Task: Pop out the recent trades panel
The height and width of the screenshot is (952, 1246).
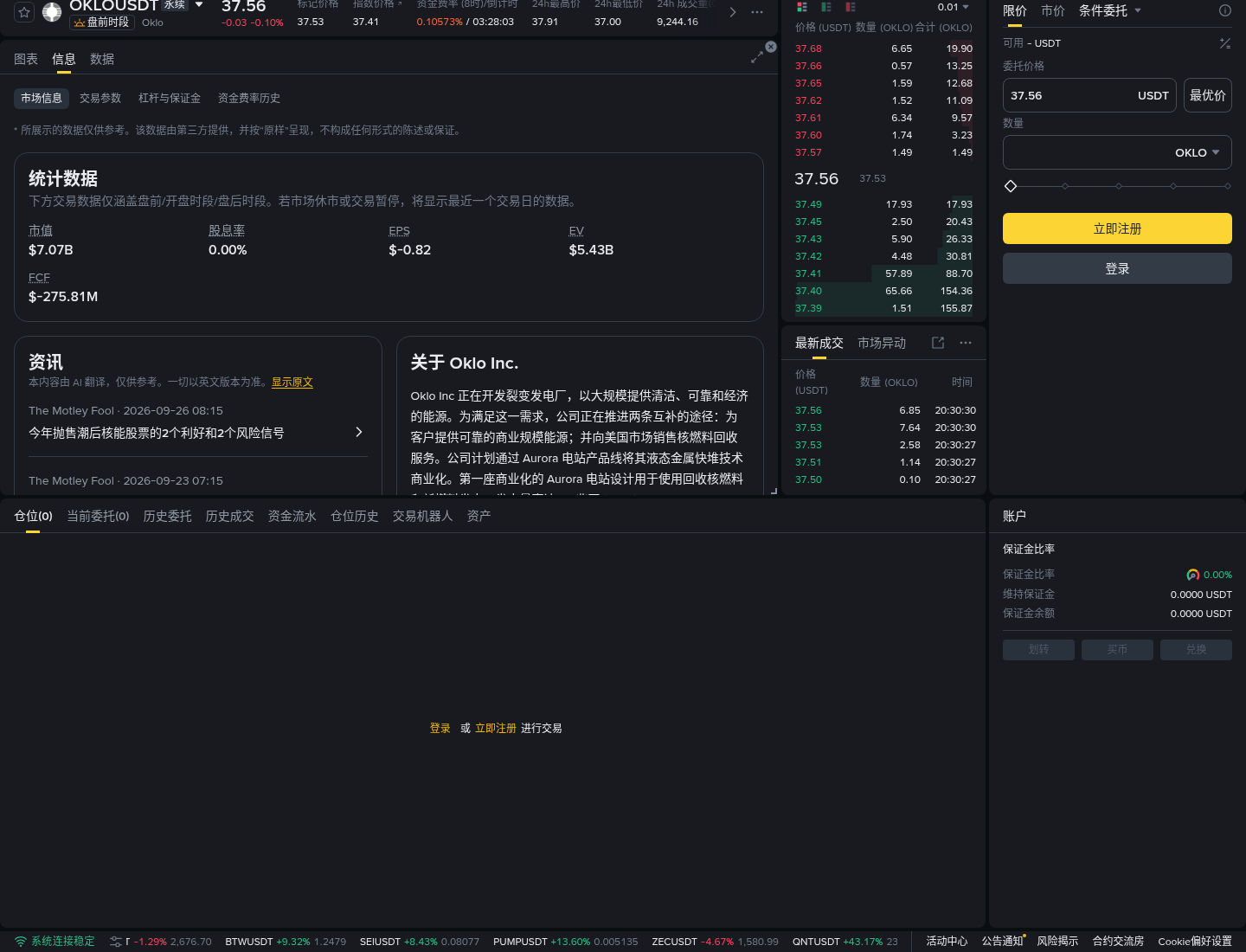Action: 938,343
